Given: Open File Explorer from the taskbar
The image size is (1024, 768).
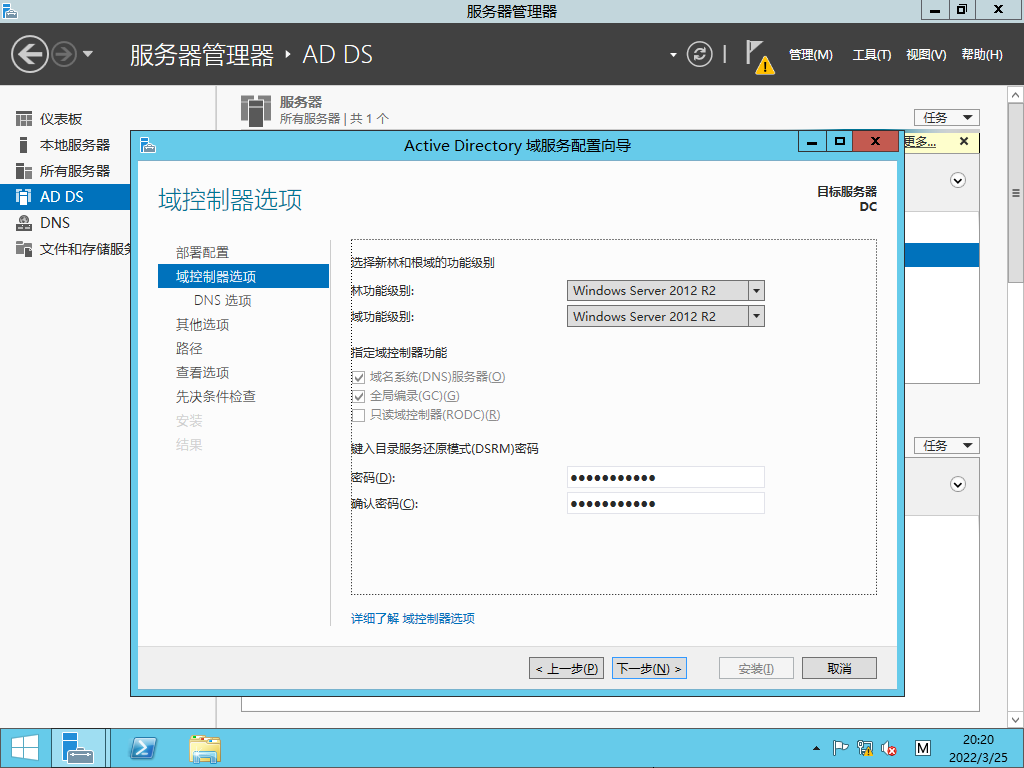Looking at the screenshot, I should tap(205, 748).
